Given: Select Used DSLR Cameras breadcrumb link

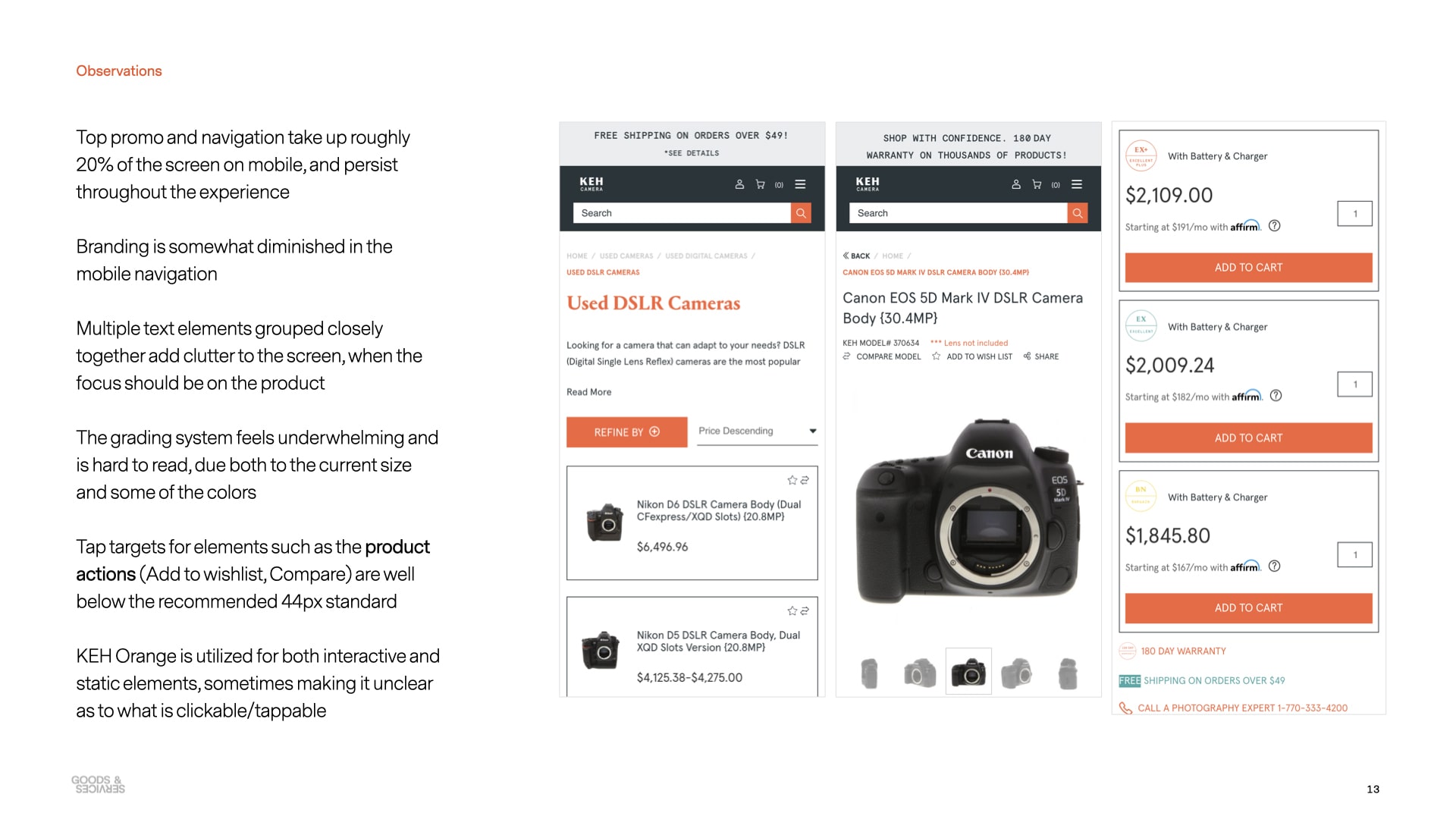Looking at the screenshot, I should pyautogui.click(x=601, y=272).
